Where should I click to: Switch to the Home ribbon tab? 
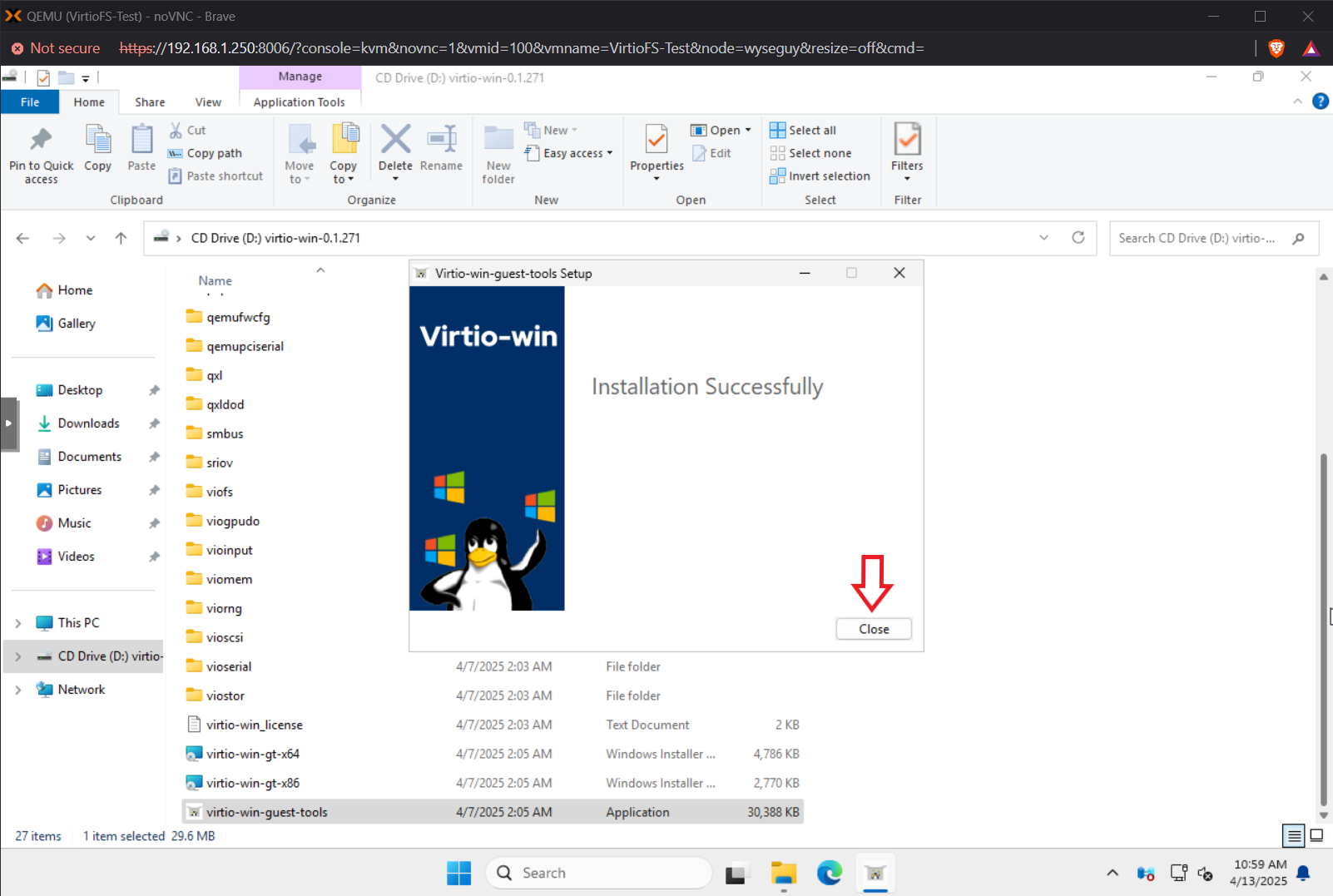89,101
